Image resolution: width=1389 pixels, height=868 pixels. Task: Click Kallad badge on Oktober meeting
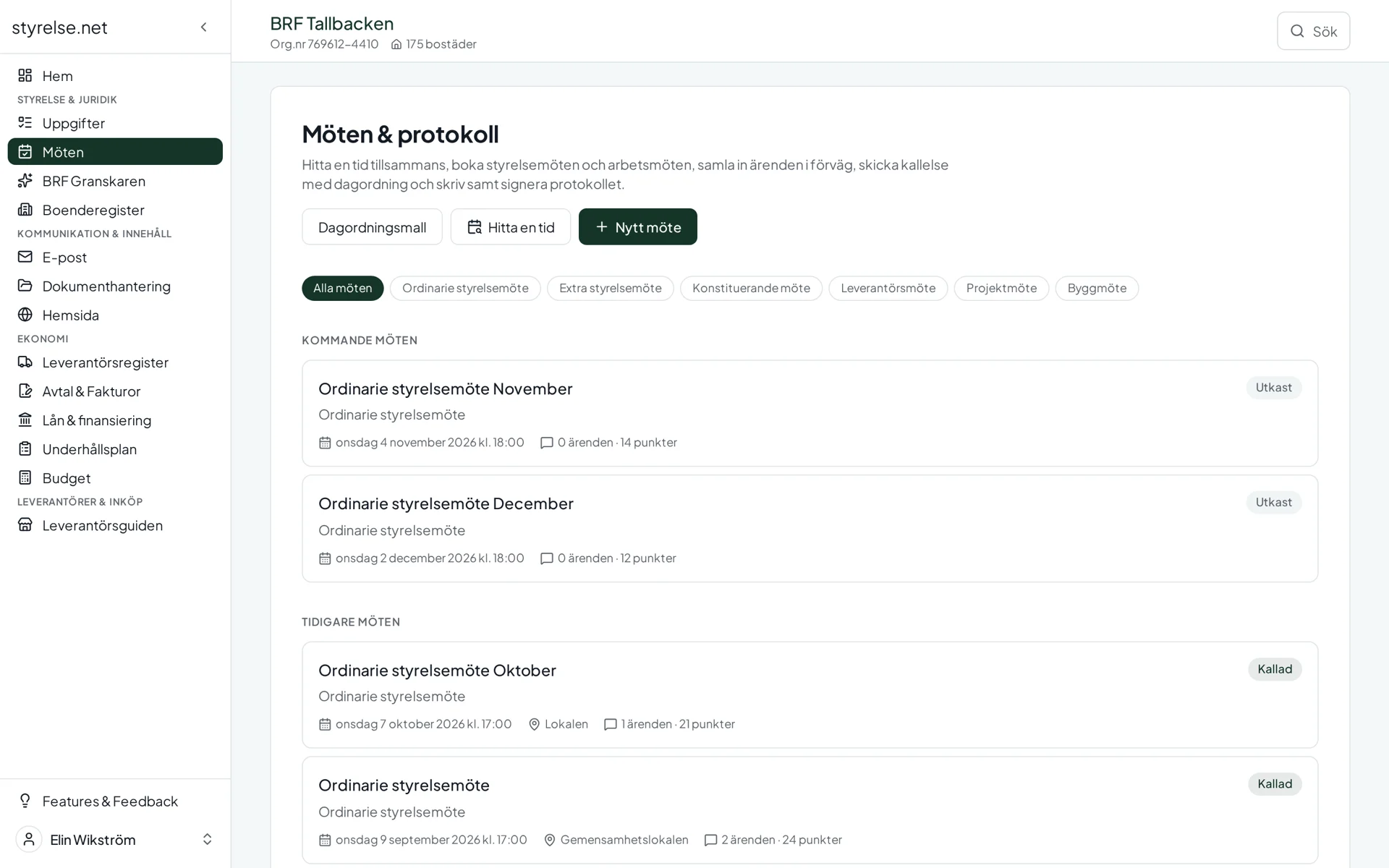(1275, 669)
